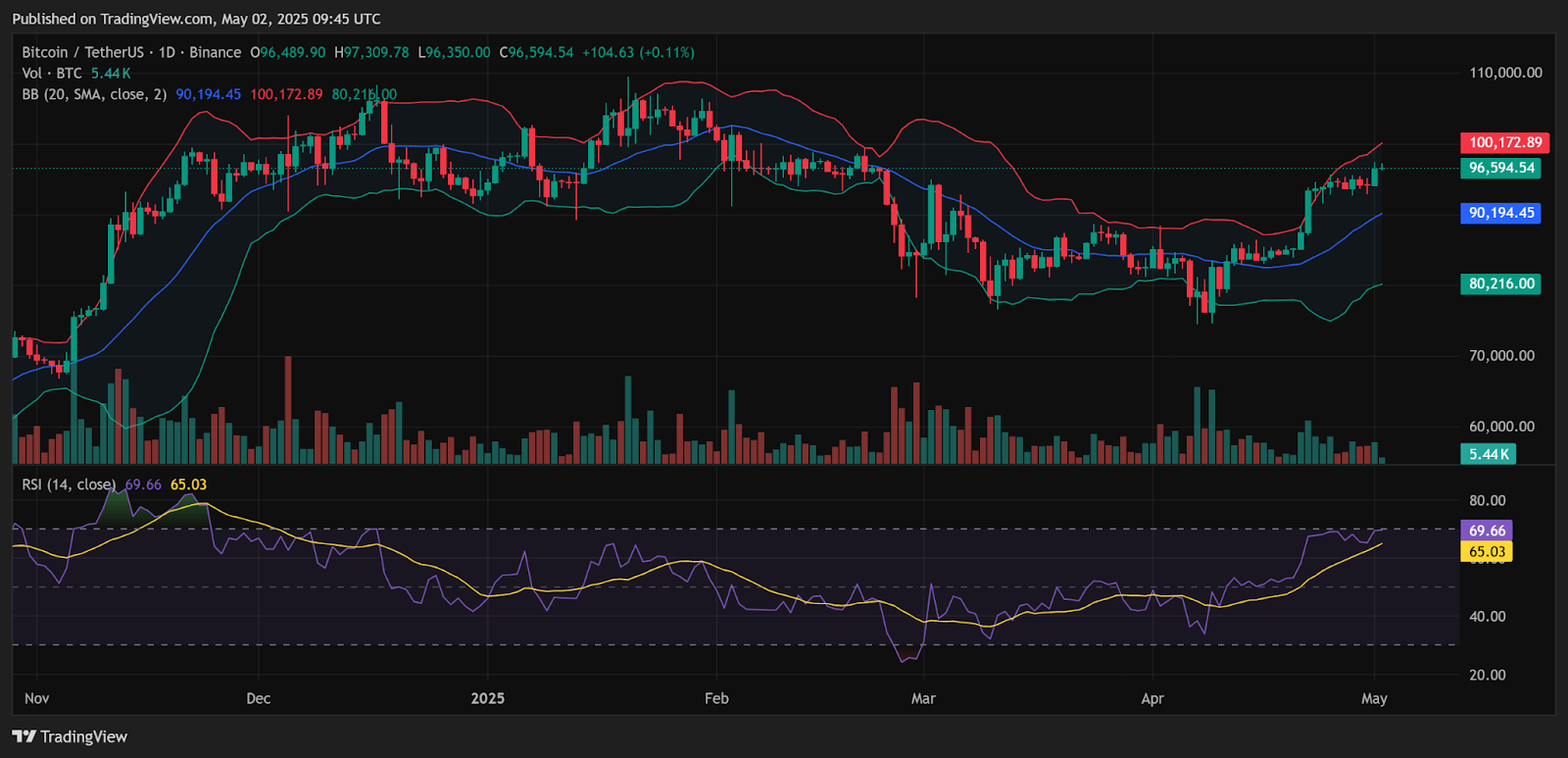Select the RSI (14, close) indicator legend
Image resolution: width=1568 pixels, height=758 pixels.
(x=69, y=485)
